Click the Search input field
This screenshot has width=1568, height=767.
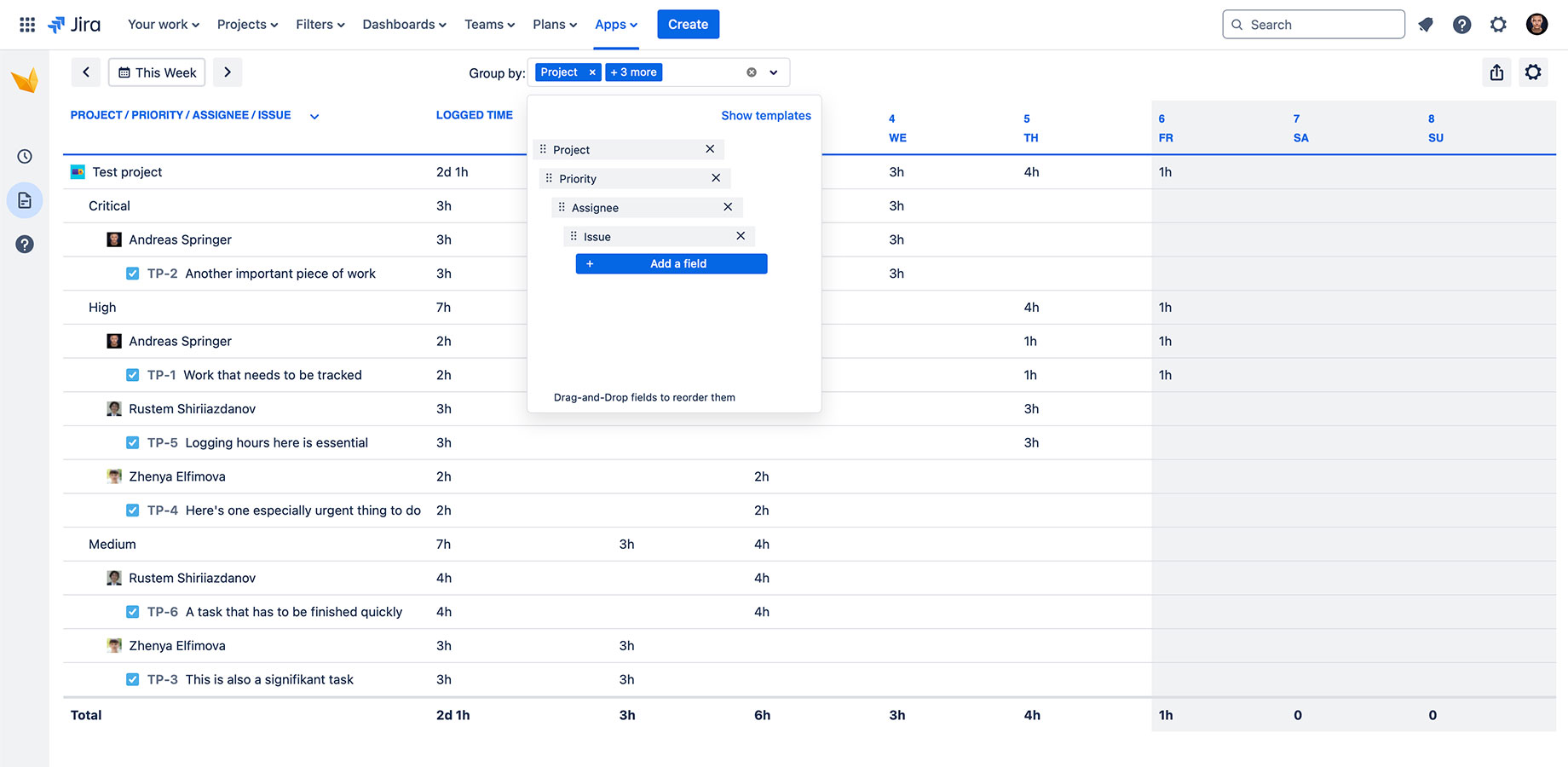[x=1313, y=25]
